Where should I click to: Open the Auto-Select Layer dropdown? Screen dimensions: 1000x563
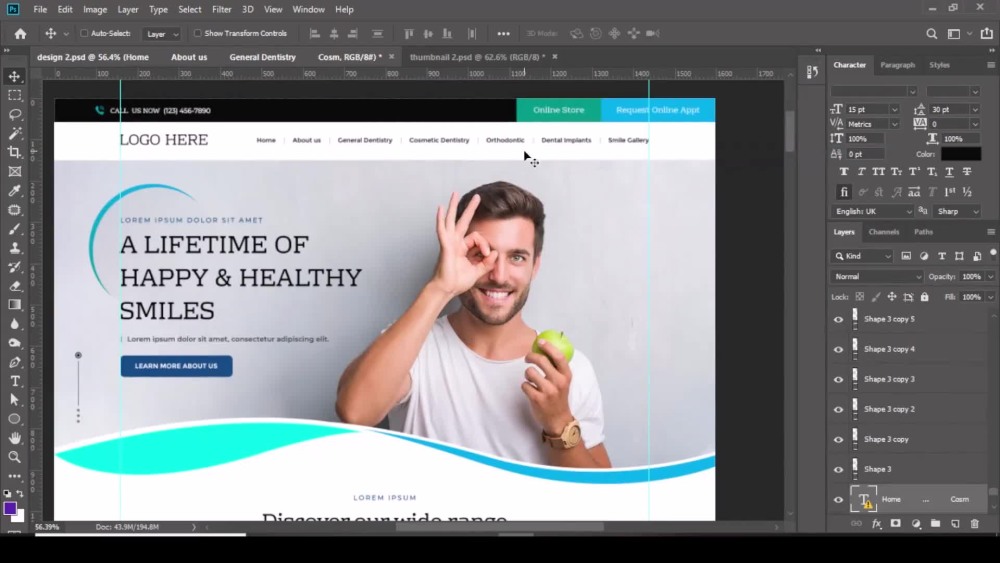tap(161, 34)
